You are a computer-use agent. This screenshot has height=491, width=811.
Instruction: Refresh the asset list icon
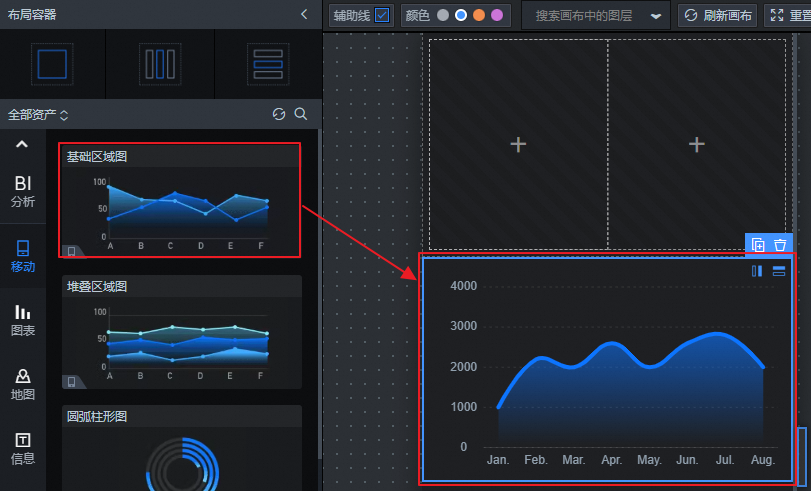click(279, 114)
